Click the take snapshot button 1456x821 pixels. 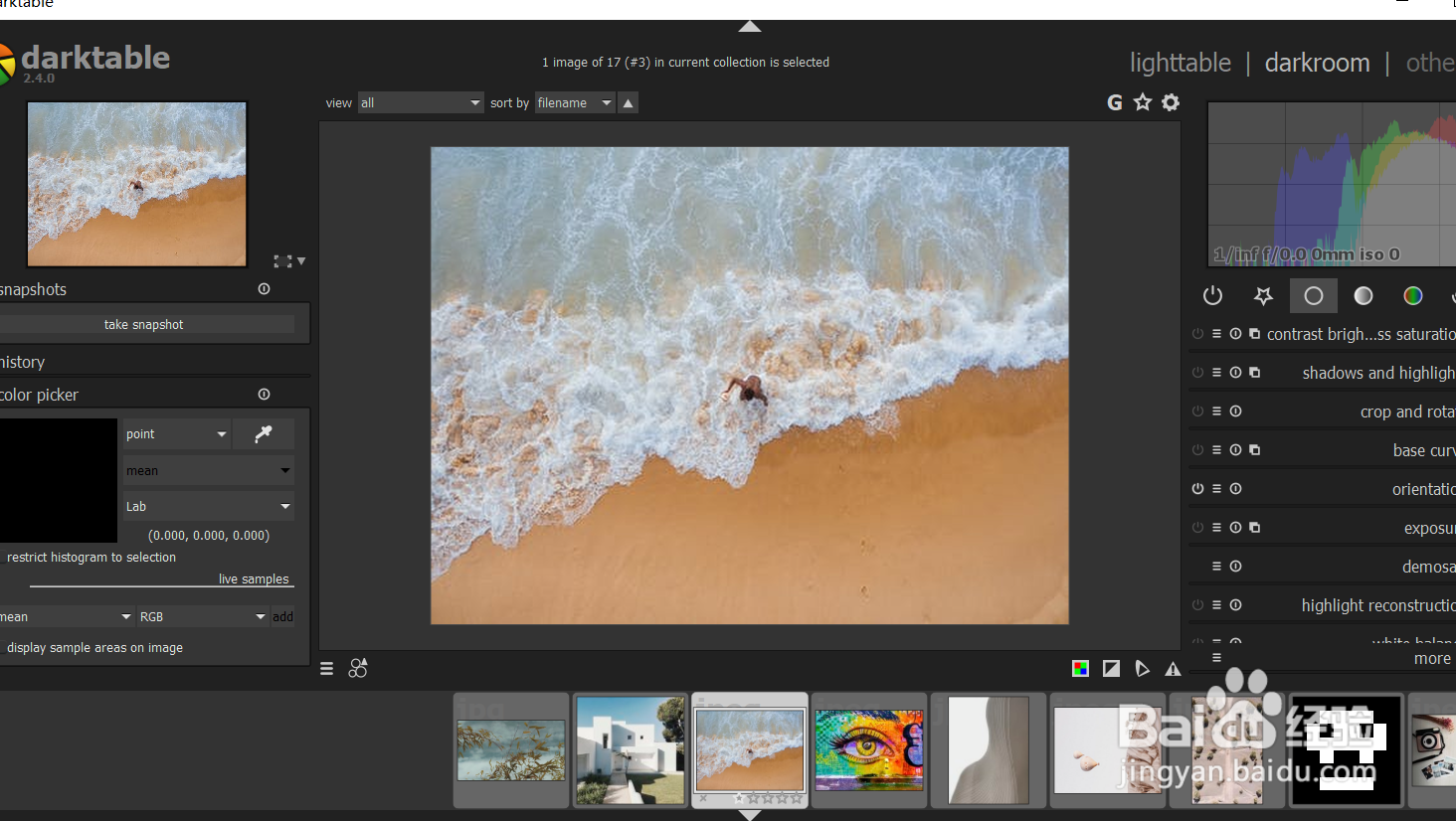(144, 325)
